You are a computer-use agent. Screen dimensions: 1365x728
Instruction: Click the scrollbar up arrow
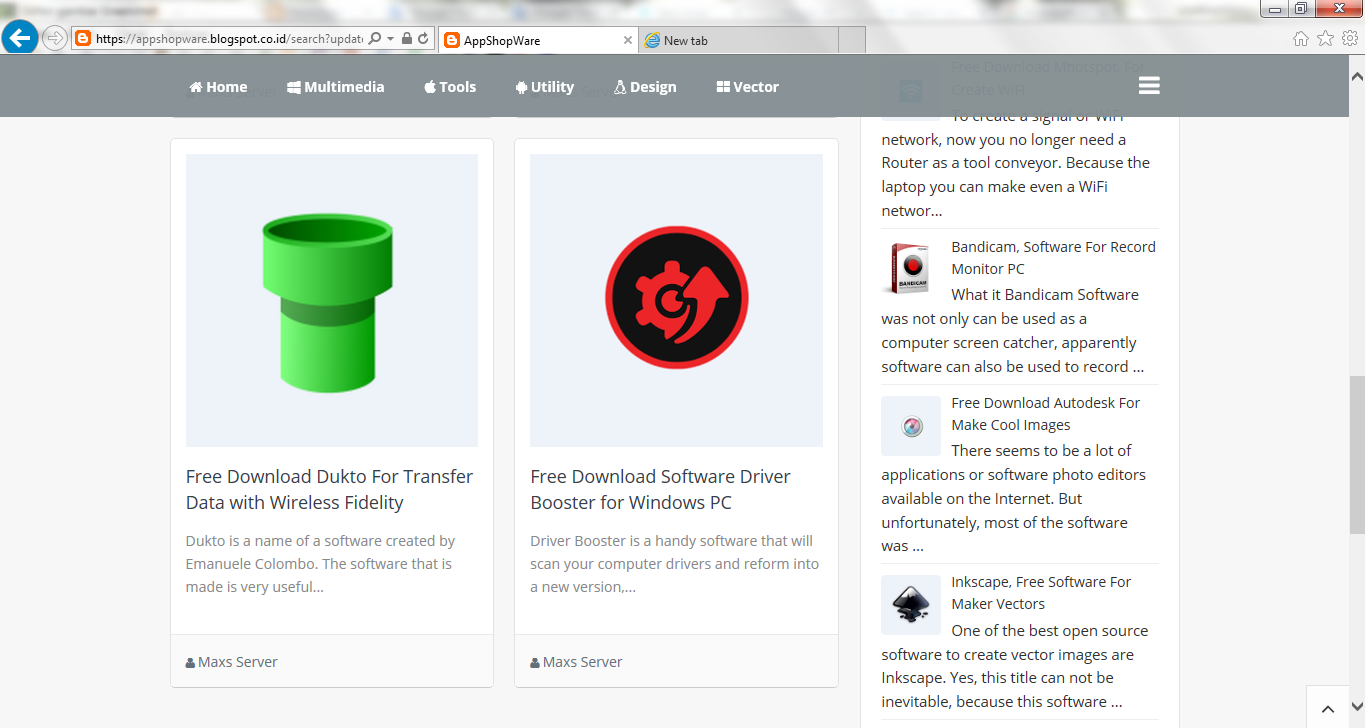click(1357, 75)
